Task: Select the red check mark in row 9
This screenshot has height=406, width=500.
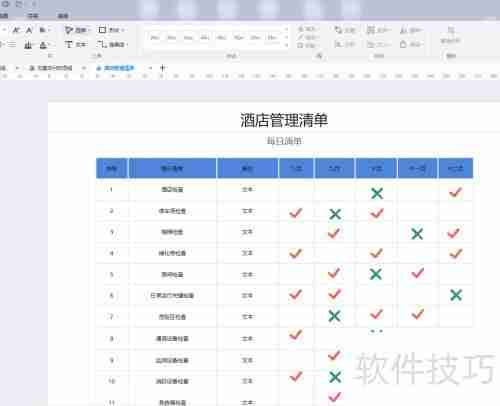Action: click(334, 355)
